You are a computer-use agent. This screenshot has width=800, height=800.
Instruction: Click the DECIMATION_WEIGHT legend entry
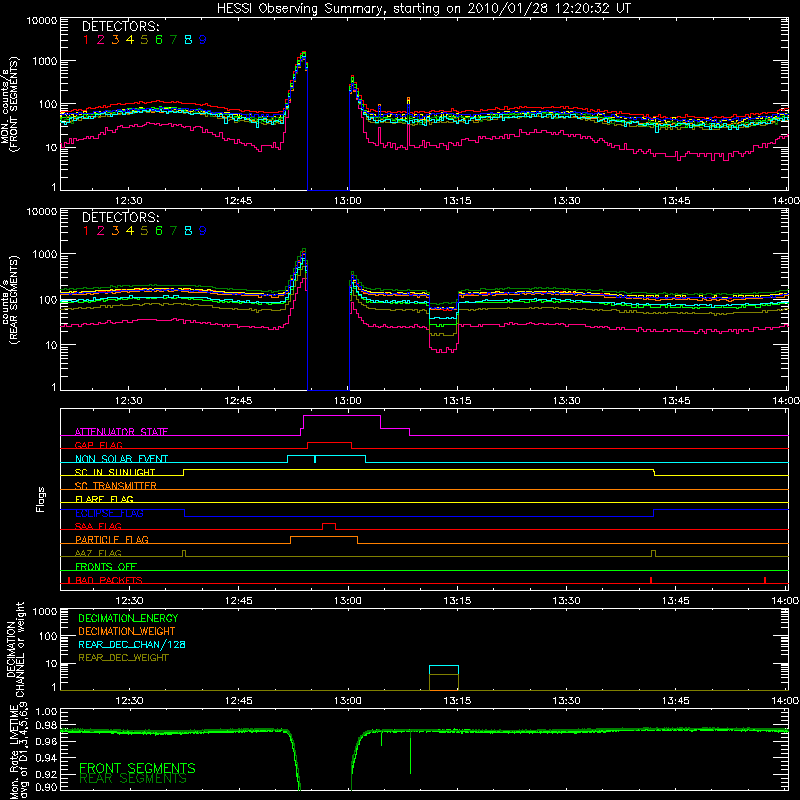pyautogui.click(x=127, y=631)
